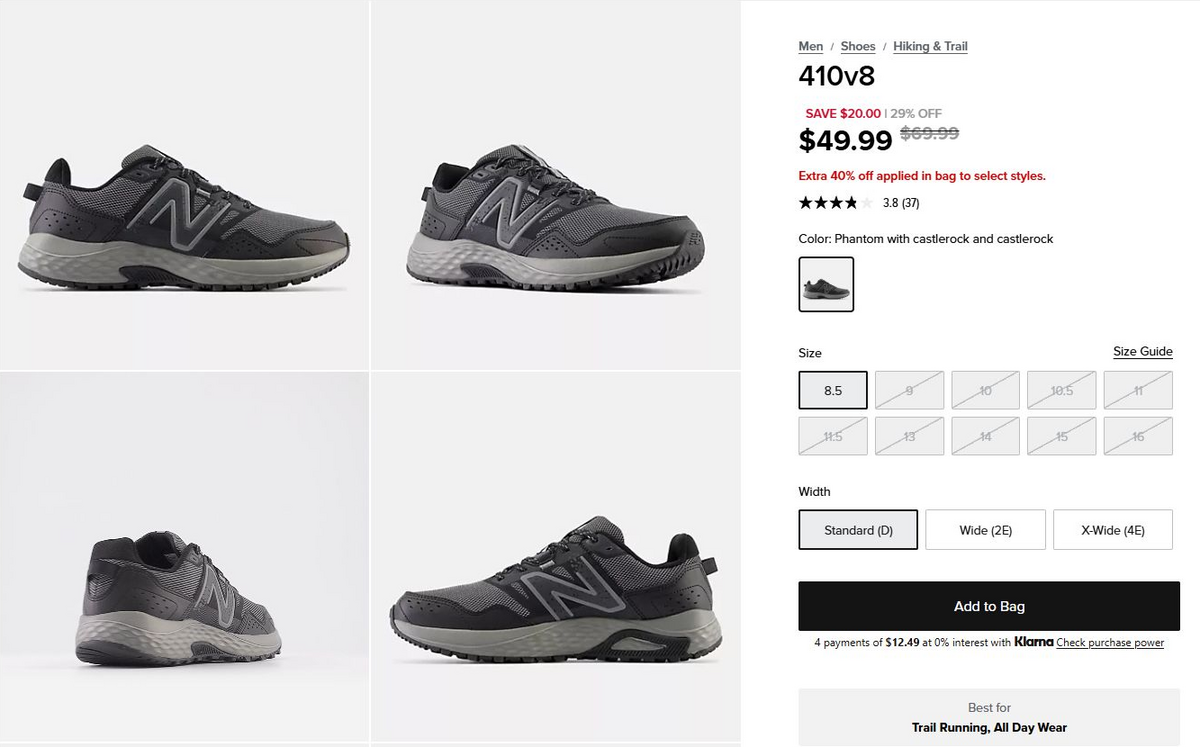The width and height of the screenshot is (1200, 747).
Task: Open the right-facing shoe image
Action: point(555,558)
